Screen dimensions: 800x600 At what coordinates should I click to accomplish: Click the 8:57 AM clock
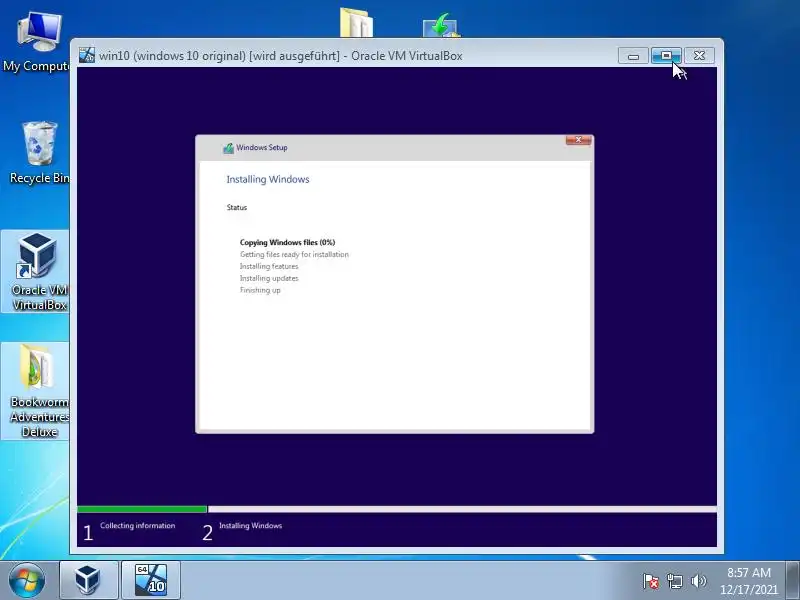point(748,572)
